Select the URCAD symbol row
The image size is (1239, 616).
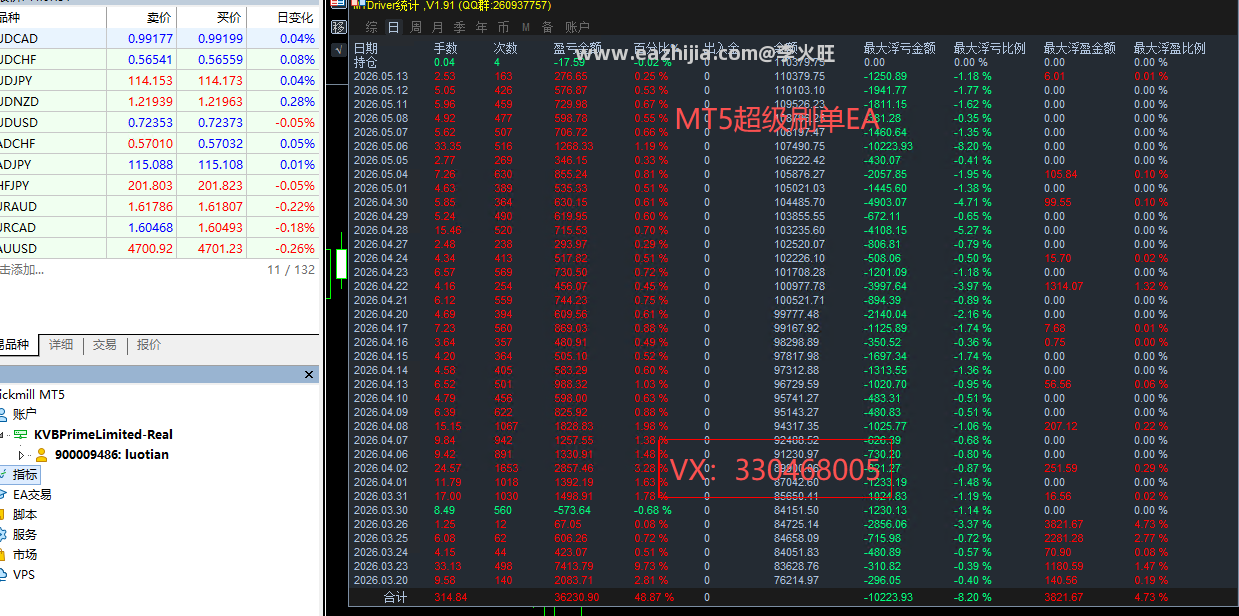160,227
